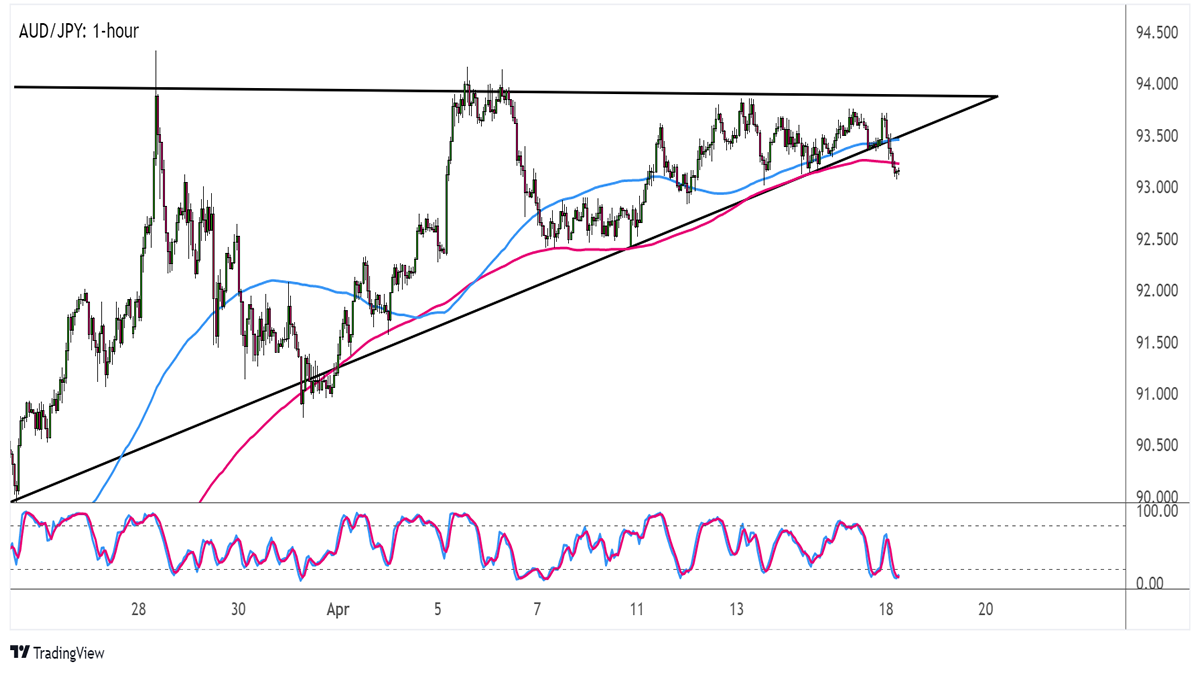
Task: Click the 28 date label on time axis
Action: pos(139,608)
